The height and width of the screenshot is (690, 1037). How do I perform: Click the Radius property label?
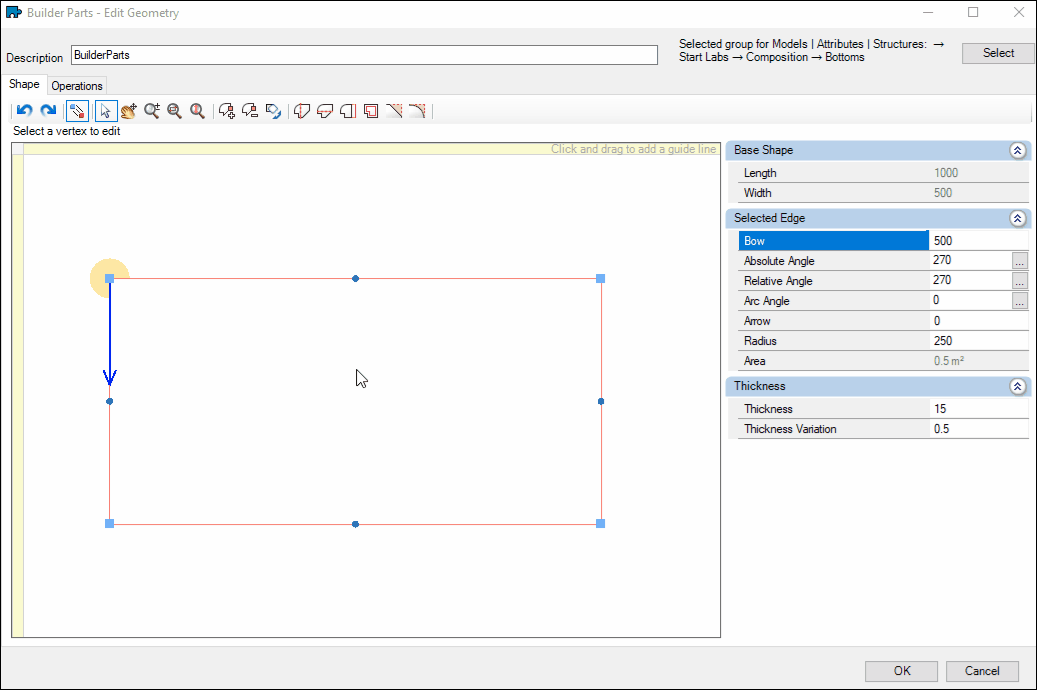pos(760,341)
